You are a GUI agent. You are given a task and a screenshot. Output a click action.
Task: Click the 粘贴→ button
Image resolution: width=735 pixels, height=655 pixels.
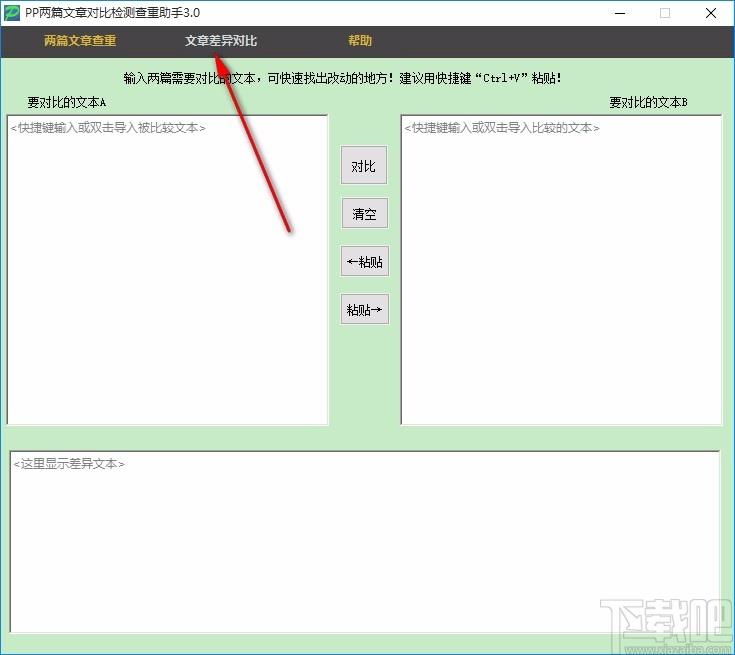364,309
